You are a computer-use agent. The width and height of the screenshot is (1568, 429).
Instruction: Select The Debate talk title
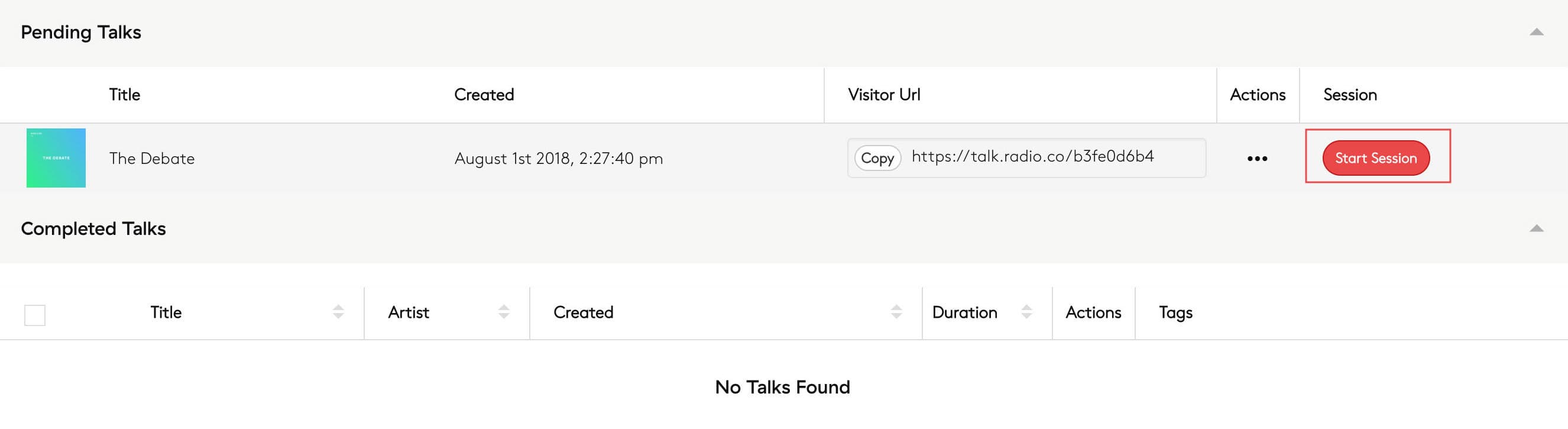coord(152,159)
